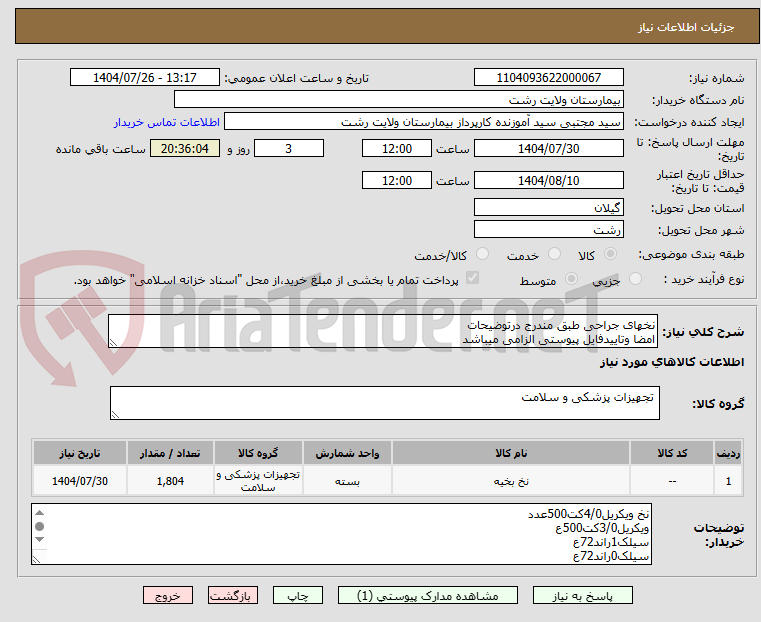Click the کد کالا column header
Screen dimensions: 761x622
pos(672,453)
